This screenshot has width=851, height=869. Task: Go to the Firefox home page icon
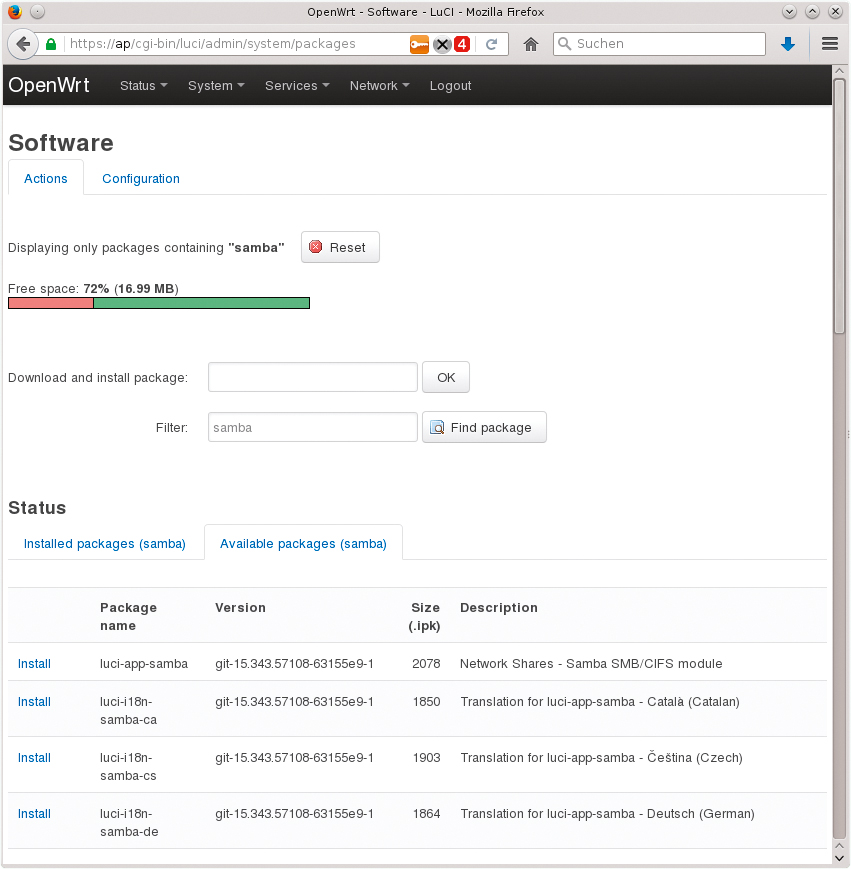pyautogui.click(x=531, y=44)
